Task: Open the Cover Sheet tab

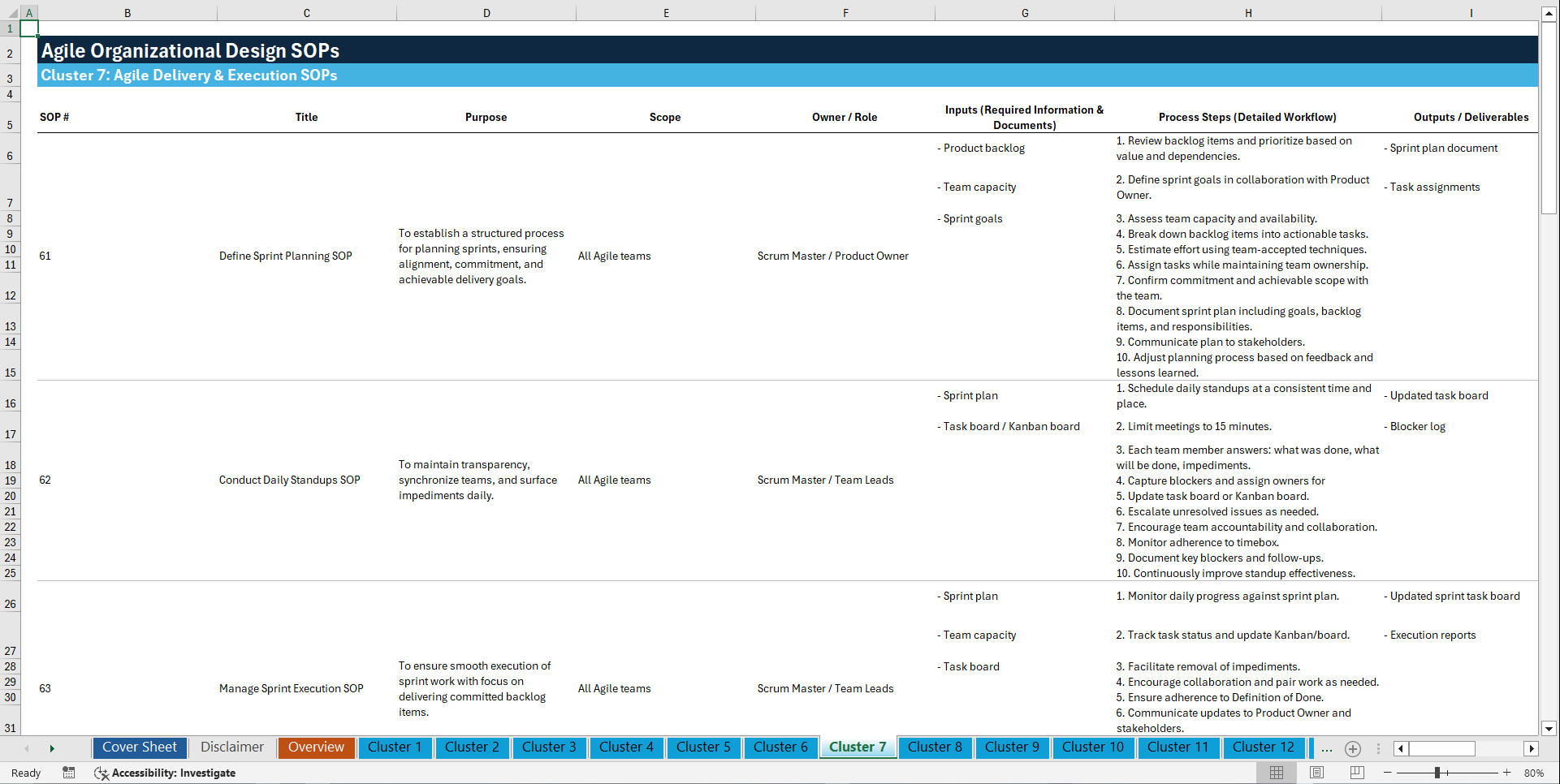Action: [x=139, y=747]
